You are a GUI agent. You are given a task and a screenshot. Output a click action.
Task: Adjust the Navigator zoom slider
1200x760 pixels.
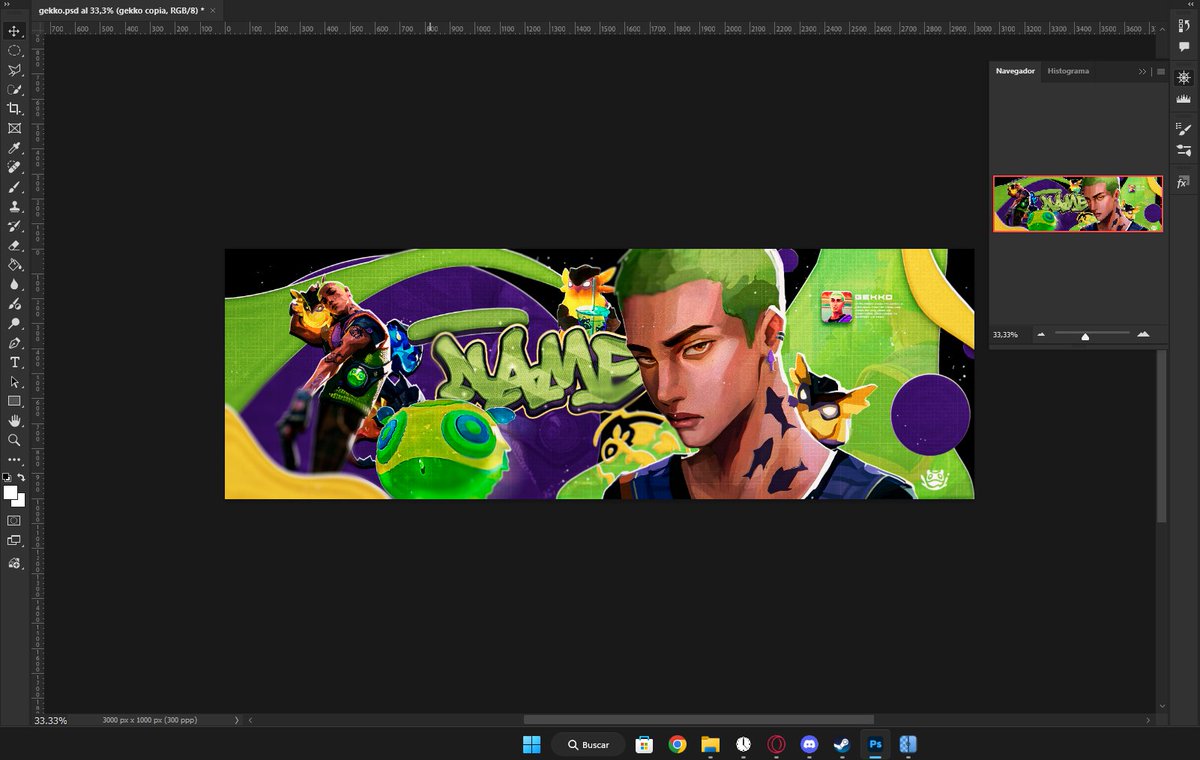pyautogui.click(x=1085, y=336)
